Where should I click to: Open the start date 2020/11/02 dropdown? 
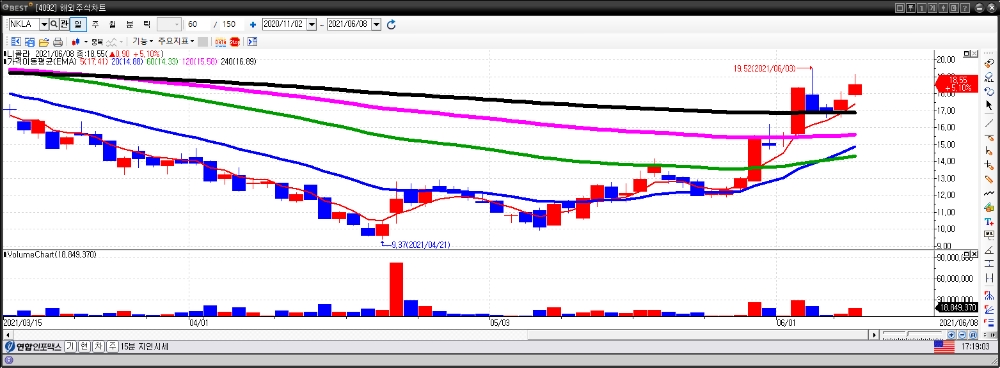point(312,24)
